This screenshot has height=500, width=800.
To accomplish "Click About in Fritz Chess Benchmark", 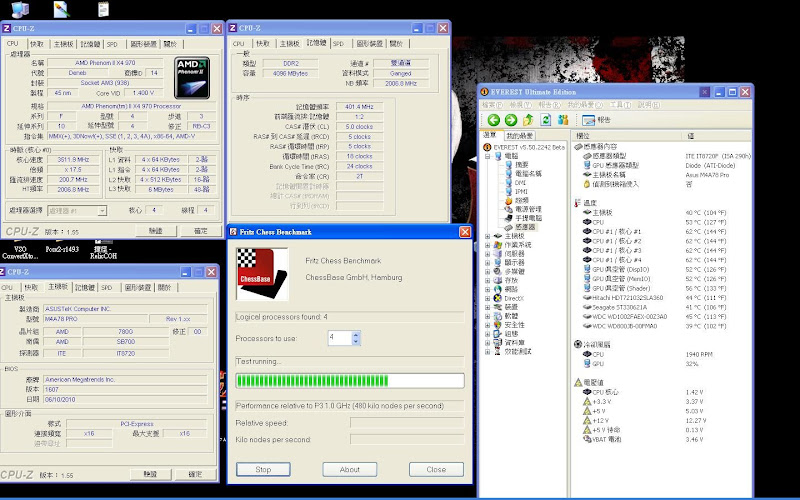I will click(350, 469).
